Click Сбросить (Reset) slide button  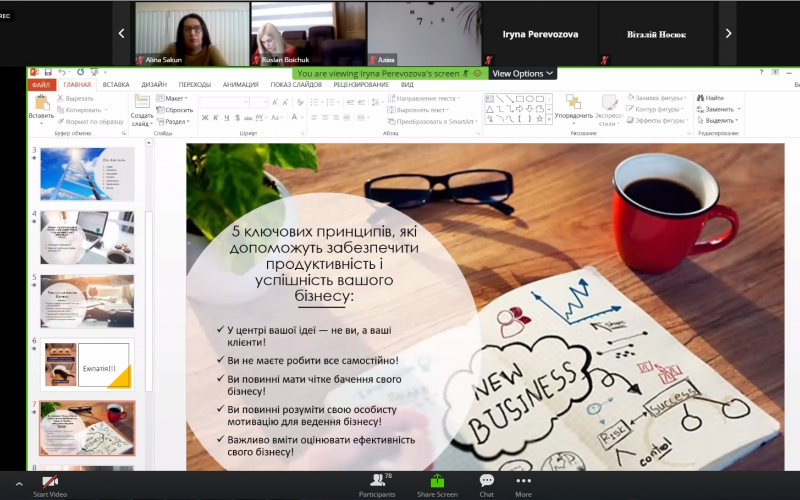pyautogui.click(x=174, y=110)
